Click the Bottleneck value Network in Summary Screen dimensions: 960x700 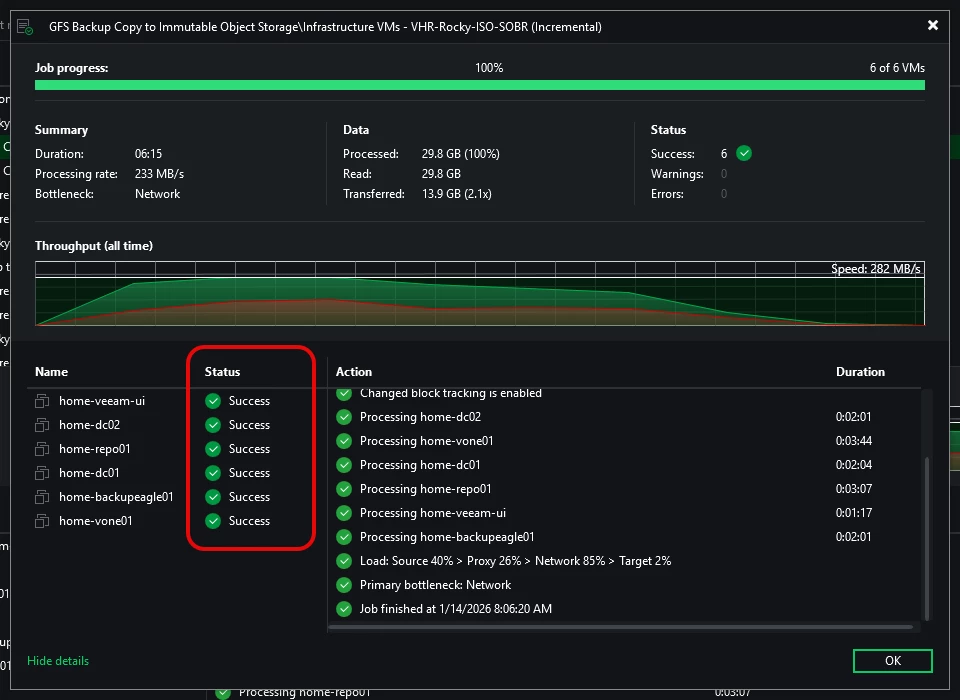coord(157,194)
